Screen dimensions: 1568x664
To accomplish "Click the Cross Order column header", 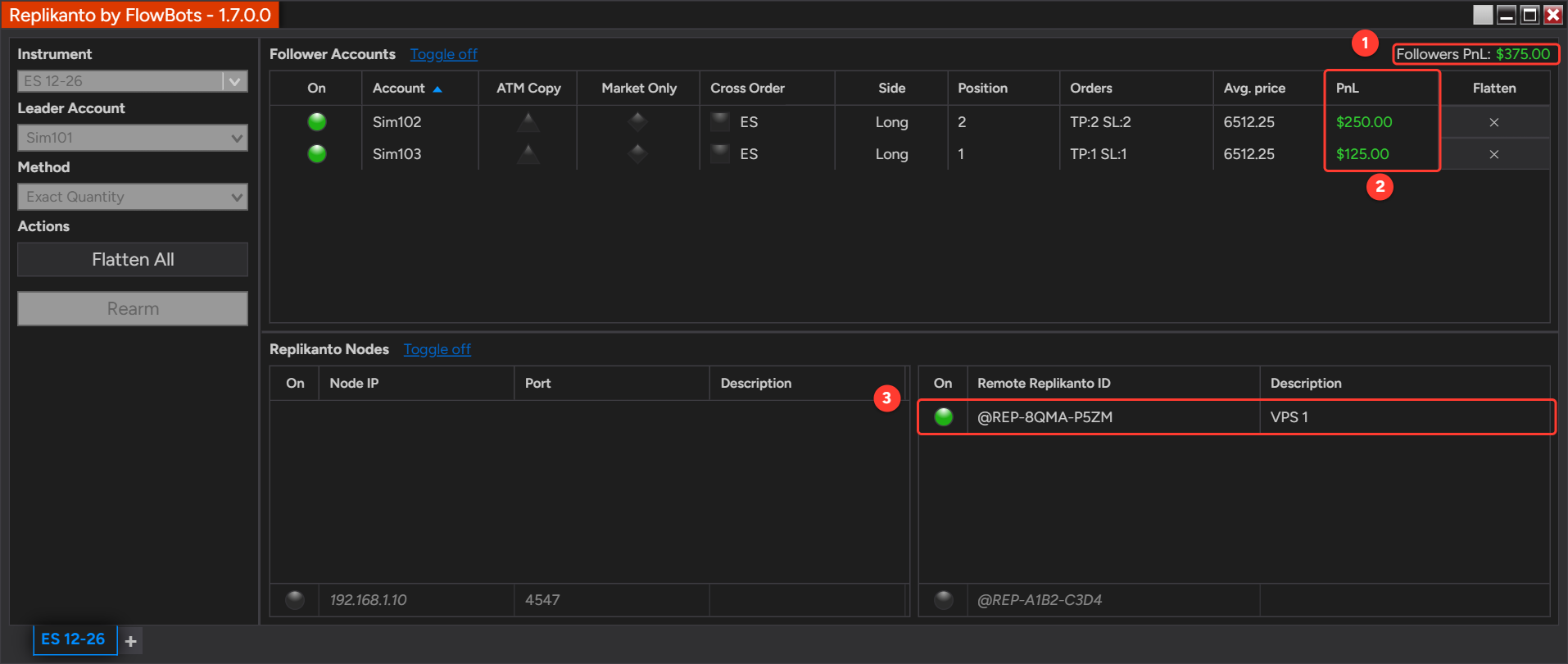I will [768, 89].
